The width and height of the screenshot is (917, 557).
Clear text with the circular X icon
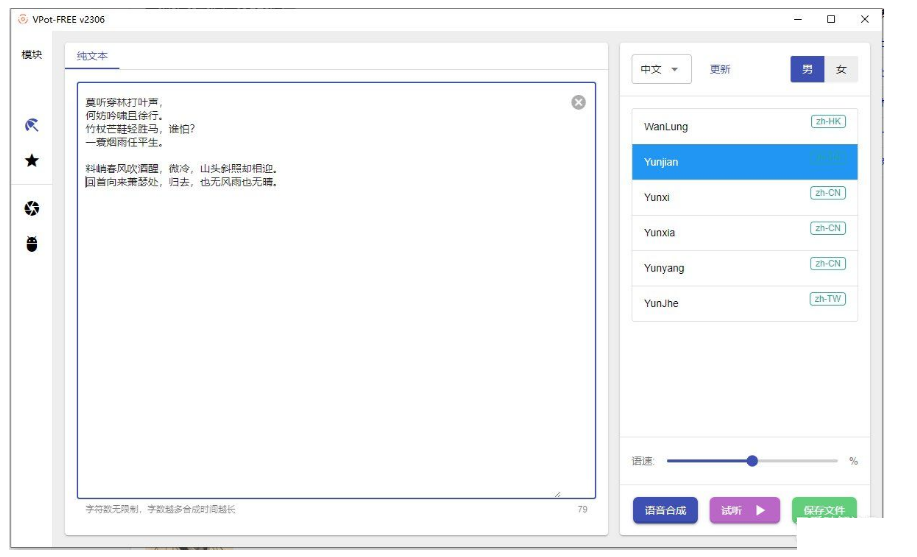578,102
